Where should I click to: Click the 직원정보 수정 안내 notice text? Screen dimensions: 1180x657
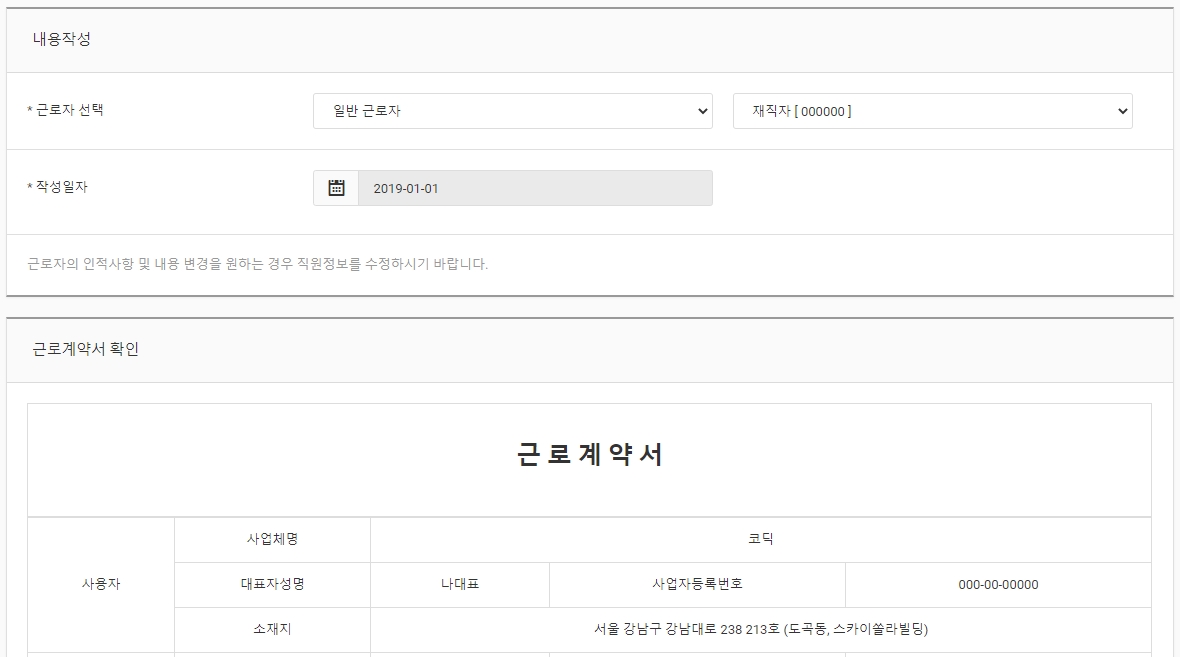click(x=257, y=264)
